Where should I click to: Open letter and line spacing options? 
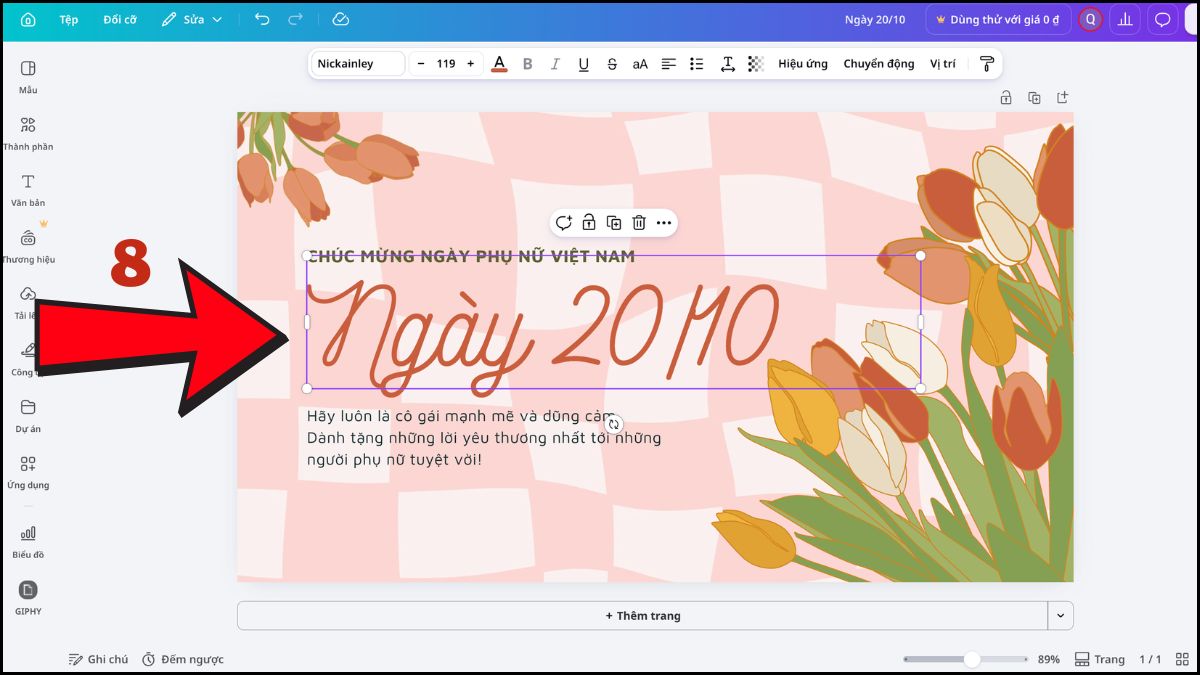[728, 64]
